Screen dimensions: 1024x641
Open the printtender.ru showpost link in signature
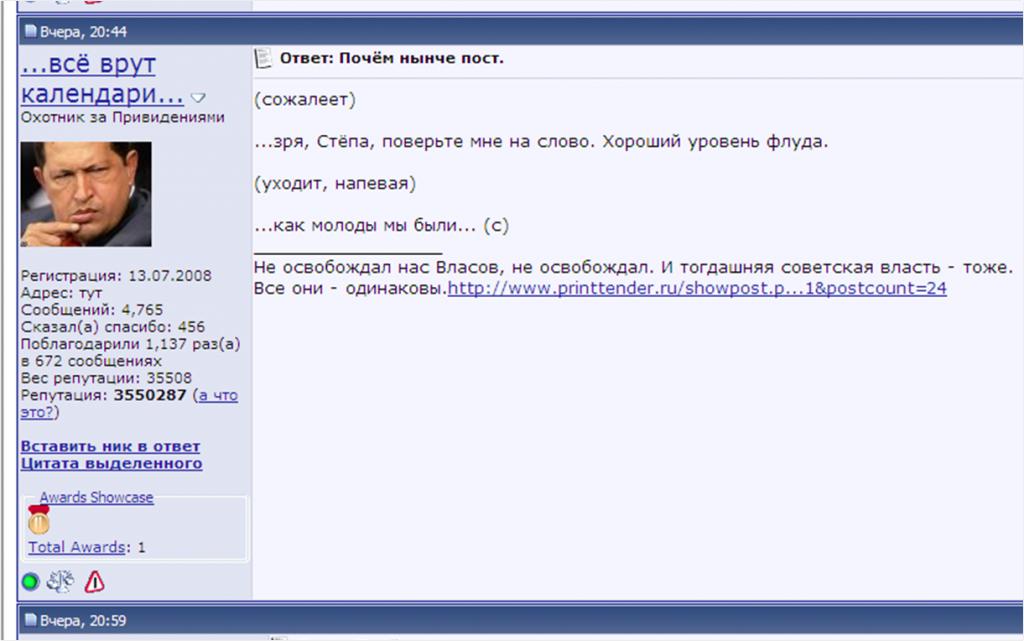pos(697,289)
